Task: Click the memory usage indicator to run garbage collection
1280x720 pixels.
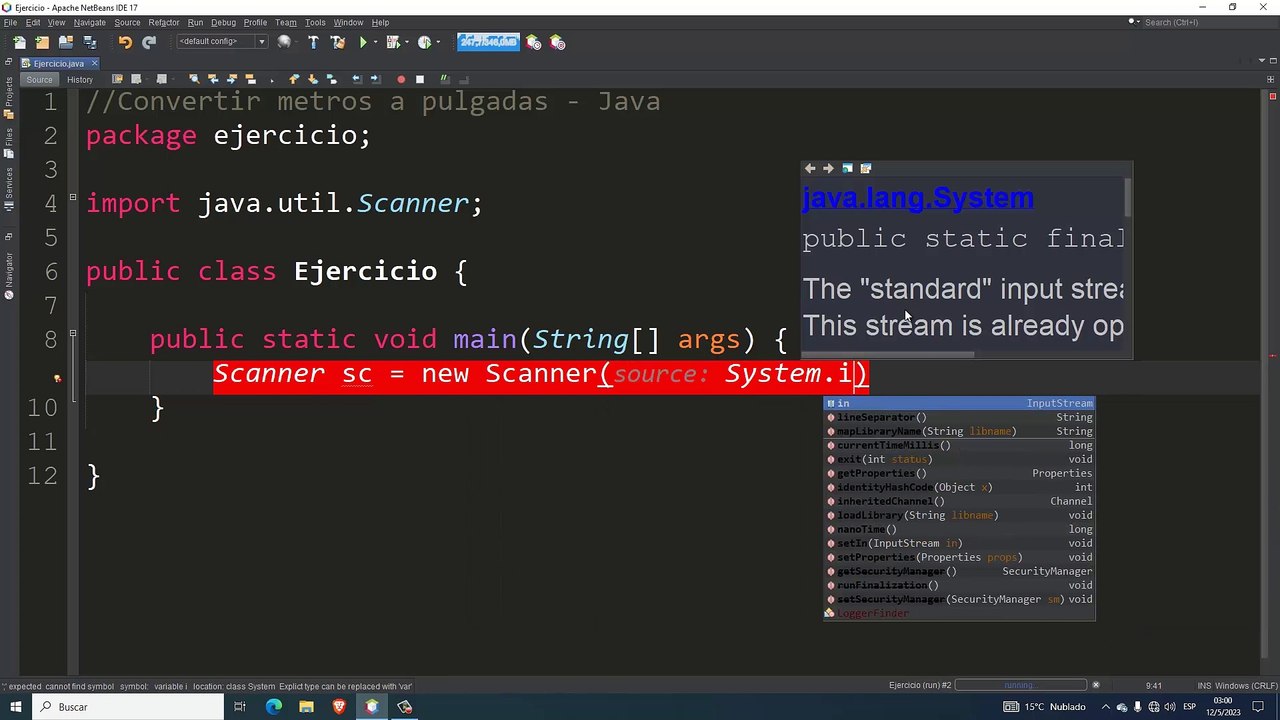Action: (488, 42)
